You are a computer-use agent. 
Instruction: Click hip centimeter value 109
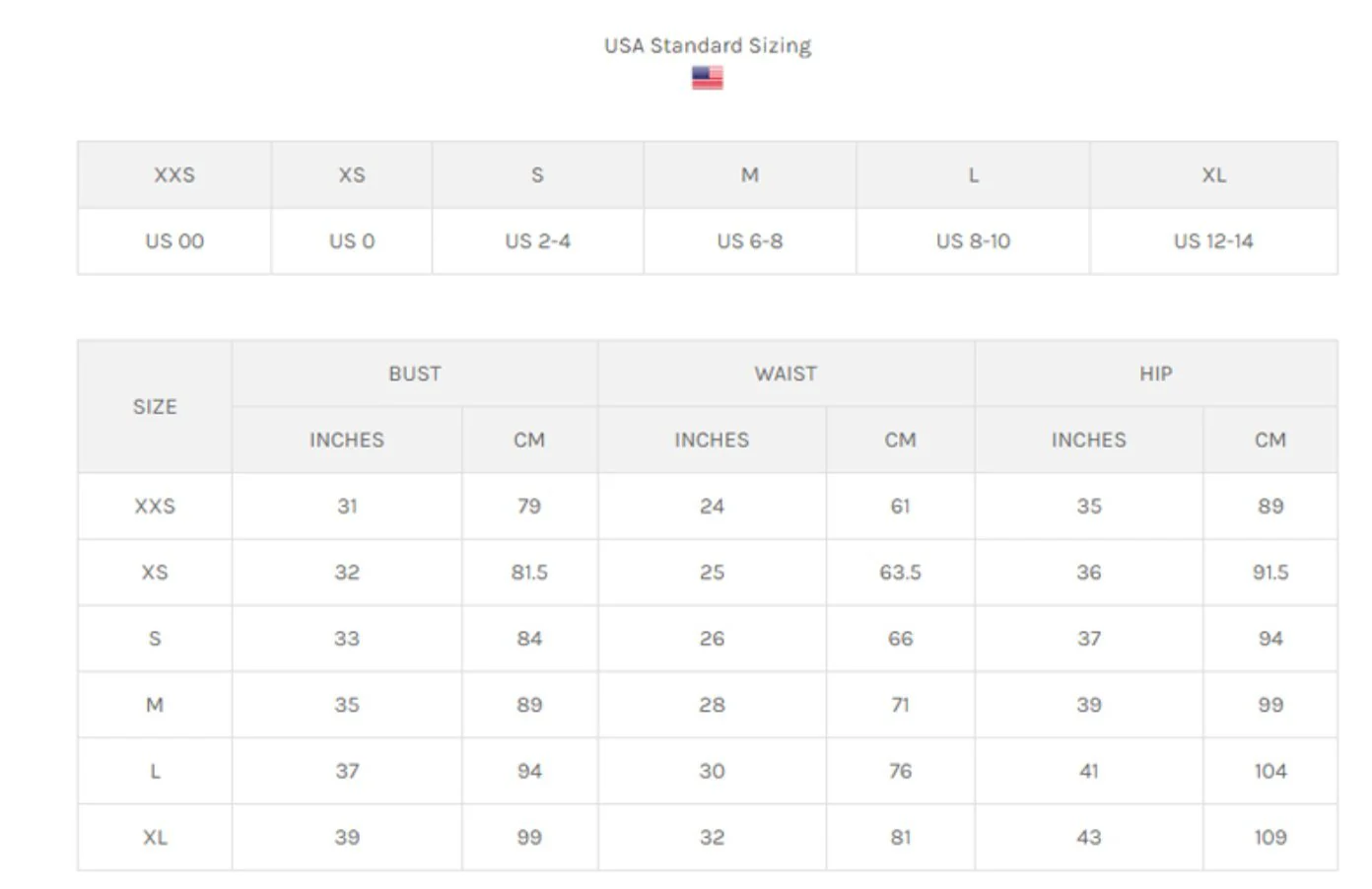[x=1269, y=838]
